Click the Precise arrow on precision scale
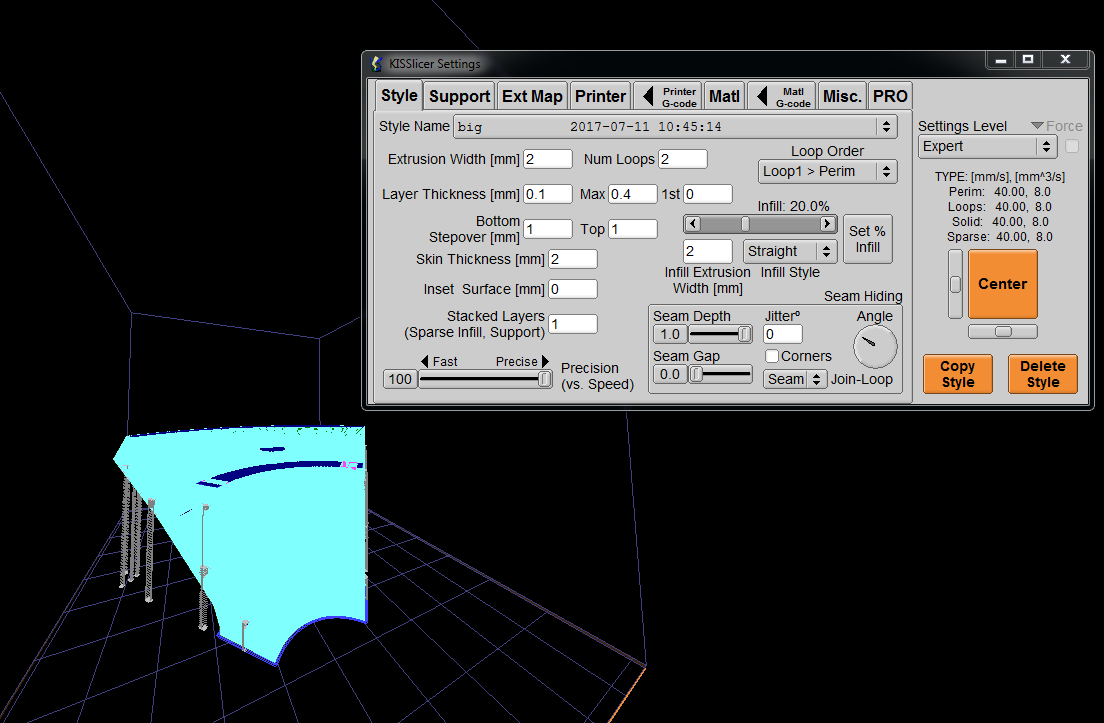 click(545, 361)
